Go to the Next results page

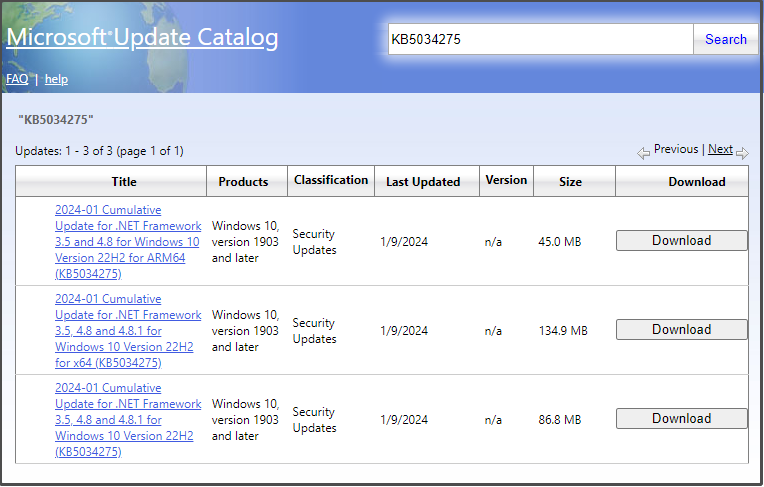(720, 149)
